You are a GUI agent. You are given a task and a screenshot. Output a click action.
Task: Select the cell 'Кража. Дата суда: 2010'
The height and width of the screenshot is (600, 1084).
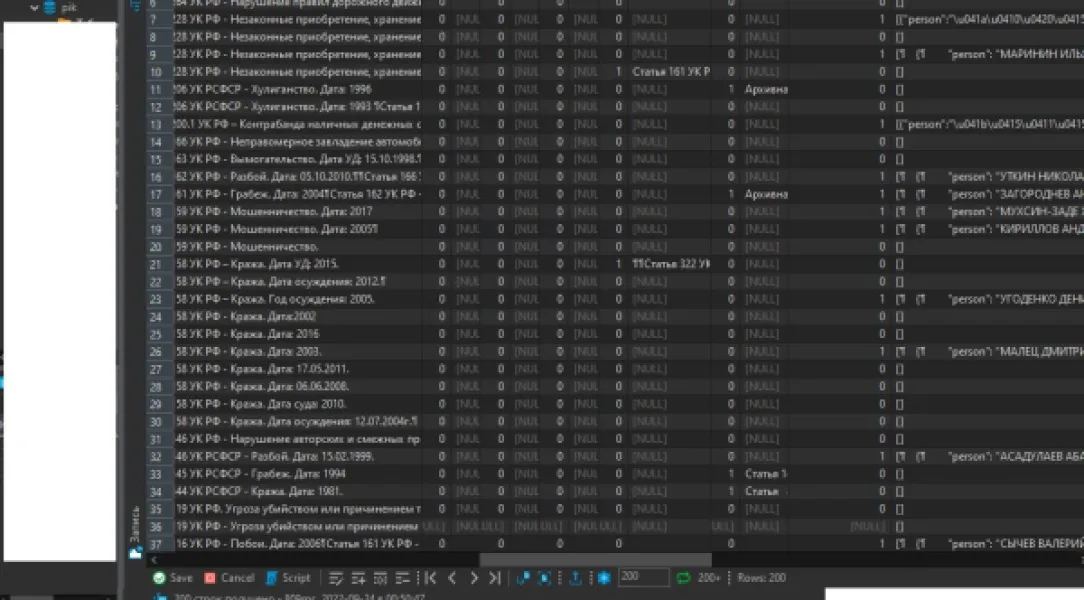pyautogui.click(x=297, y=404)
